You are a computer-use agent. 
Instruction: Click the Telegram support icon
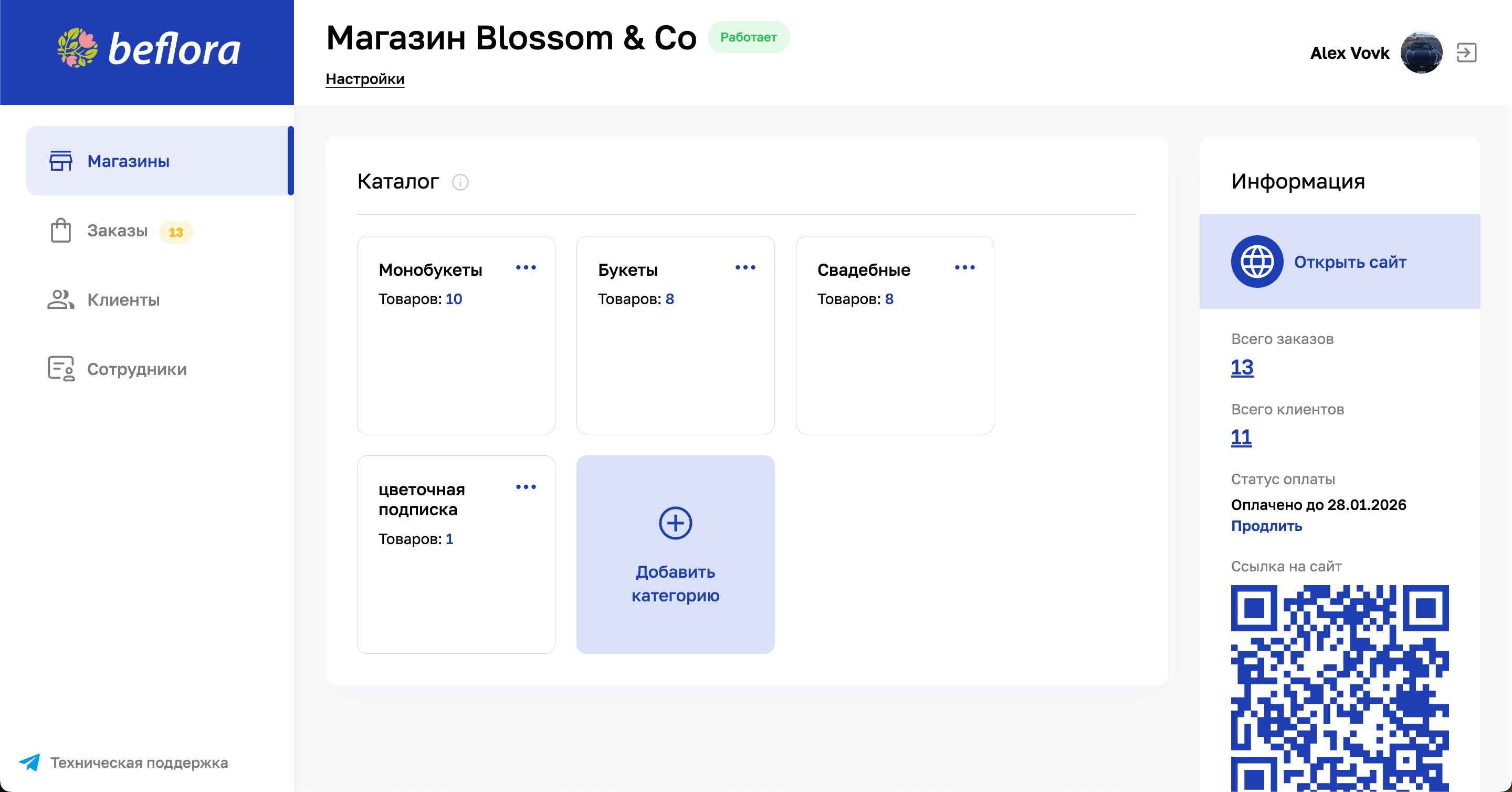(x=29, y=762)
